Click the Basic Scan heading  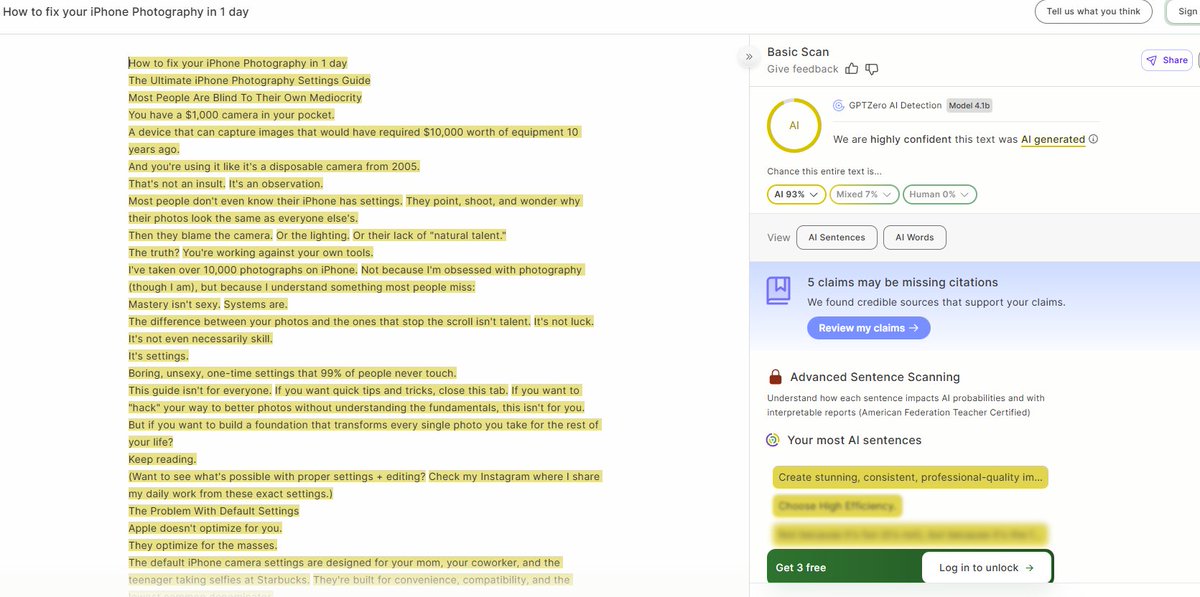point(798,52)
